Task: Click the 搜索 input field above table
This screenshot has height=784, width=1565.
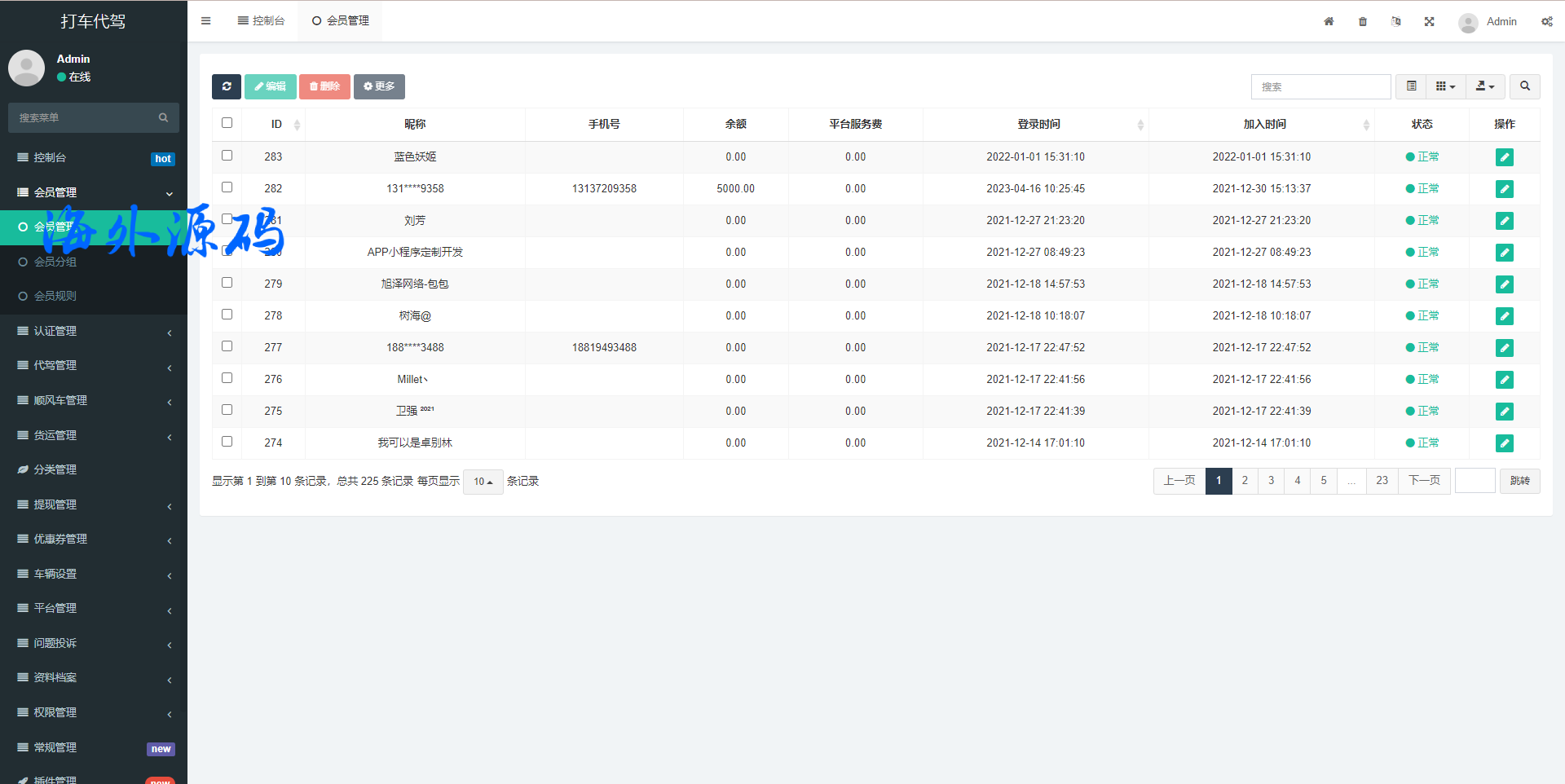Action: pyautogui.click(x=1320, y=86)
